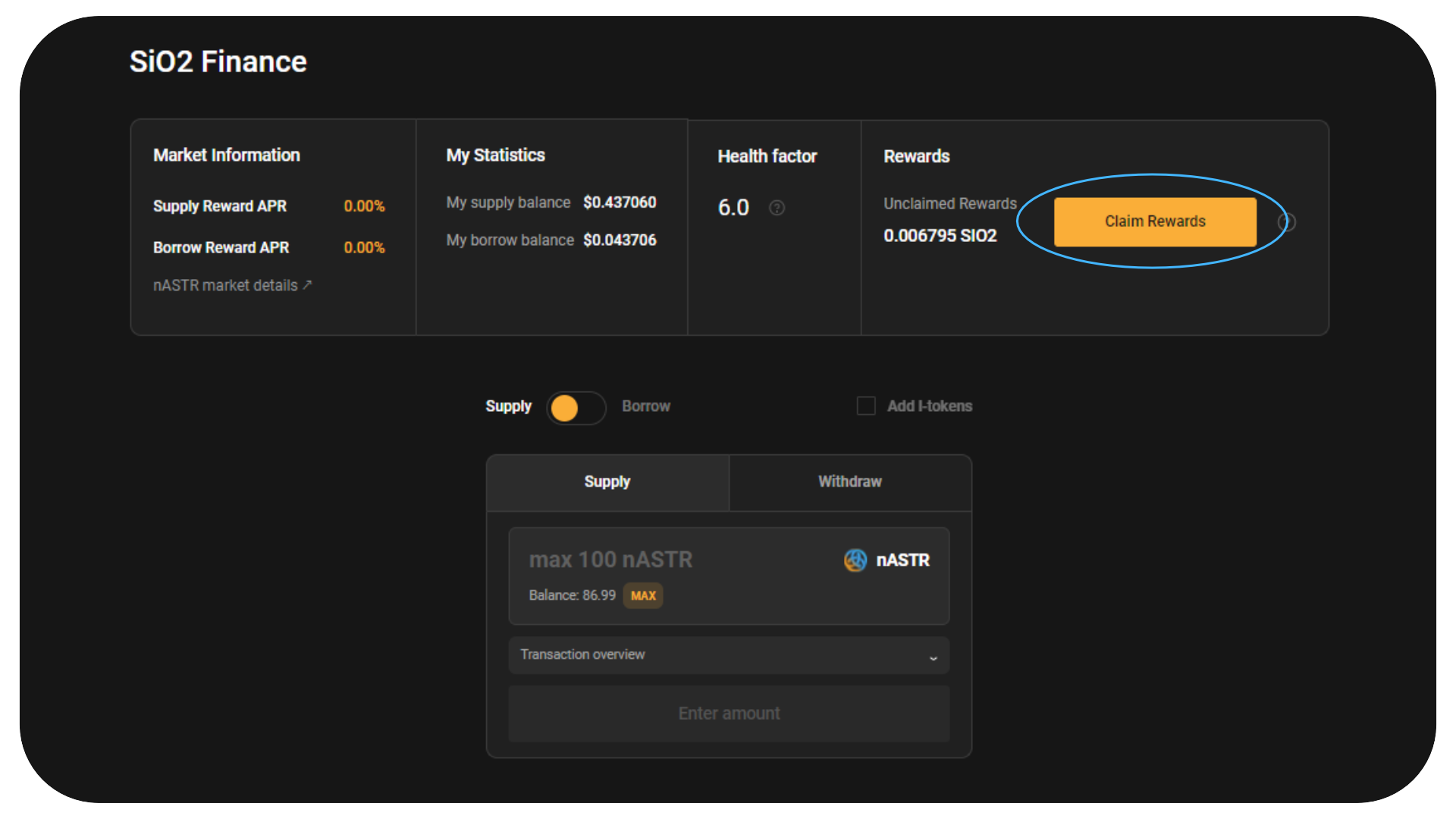Click the Supply label left of the switch
This screenshot has width=1456, height=819.
[x=508, y=406]
